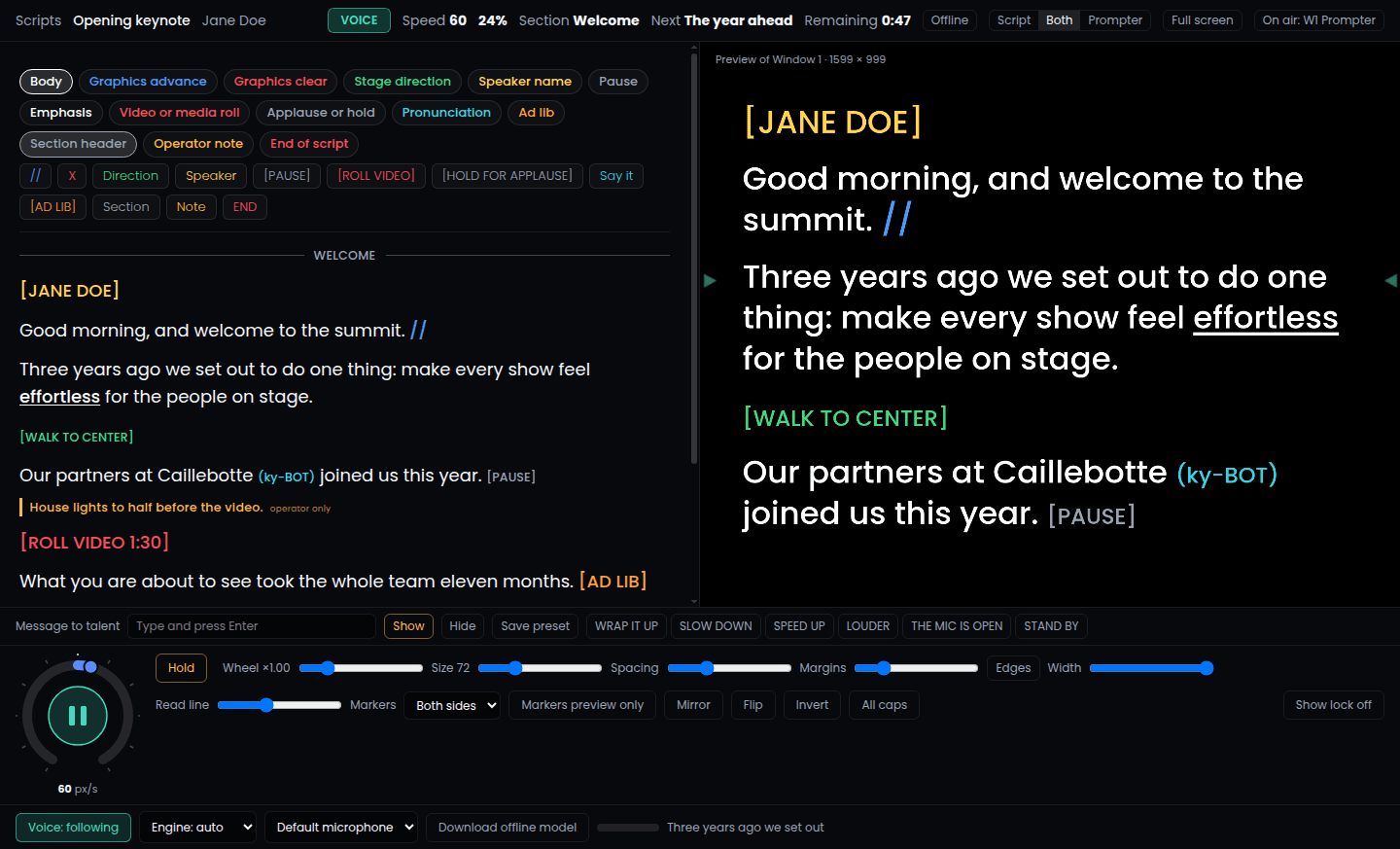Click the Show message button
Screen dimensions: 1400x849
[408, 626]
